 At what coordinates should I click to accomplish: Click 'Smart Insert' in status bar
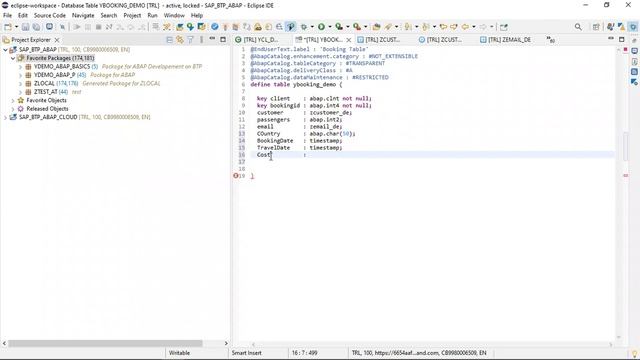[x=247, y=353]
